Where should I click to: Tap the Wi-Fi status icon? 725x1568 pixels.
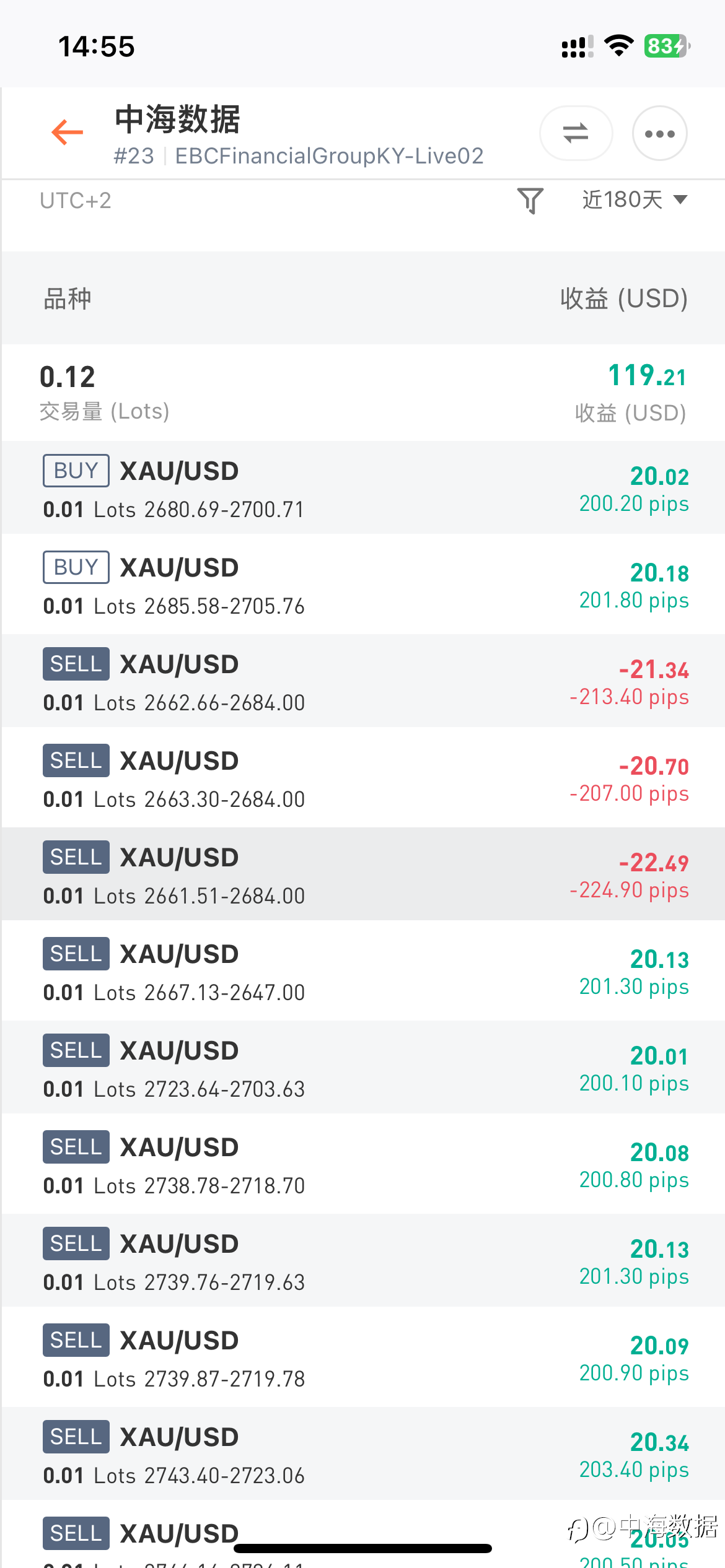tap(618, 46)
